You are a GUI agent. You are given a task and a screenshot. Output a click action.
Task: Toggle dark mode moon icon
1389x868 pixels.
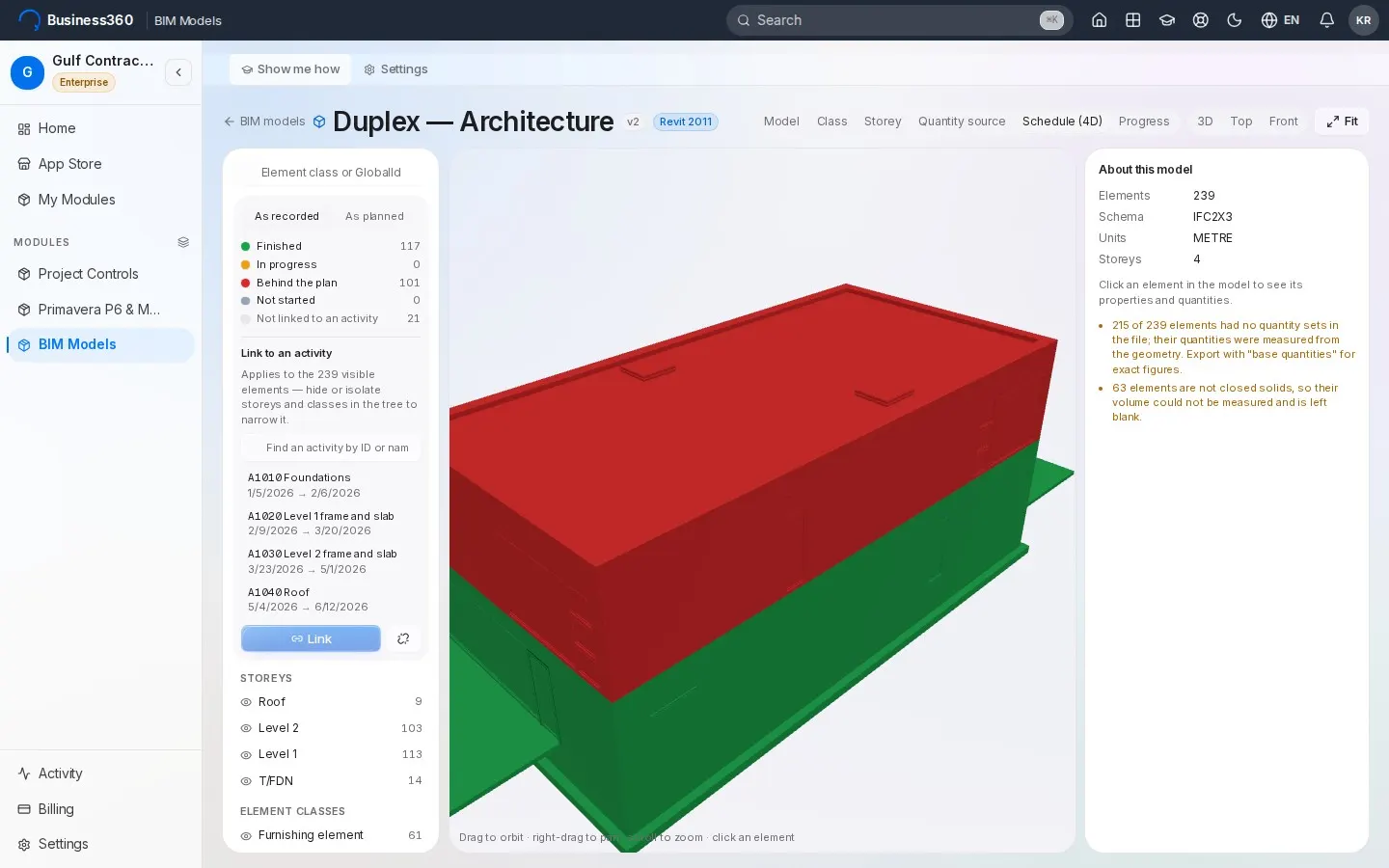1234,20
